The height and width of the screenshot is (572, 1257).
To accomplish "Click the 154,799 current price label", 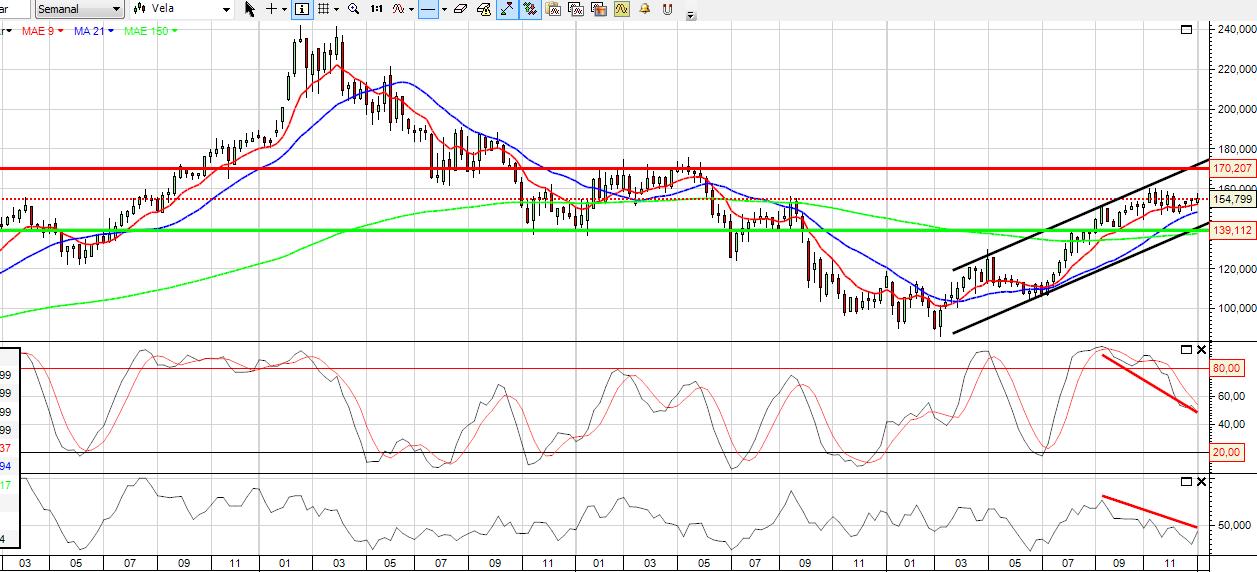I will (x=1233, y=199).
